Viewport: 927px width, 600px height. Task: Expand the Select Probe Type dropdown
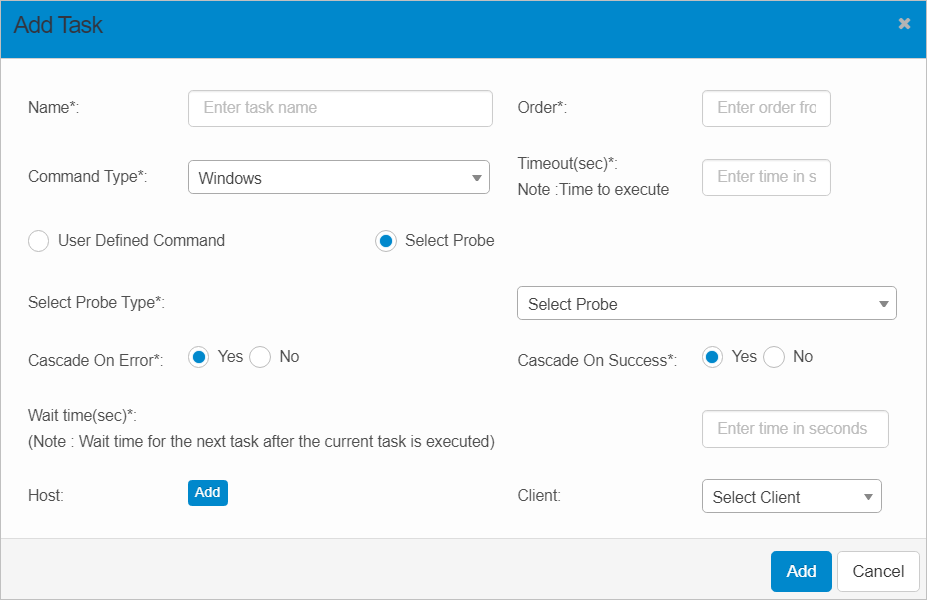(x=706, y=304)
